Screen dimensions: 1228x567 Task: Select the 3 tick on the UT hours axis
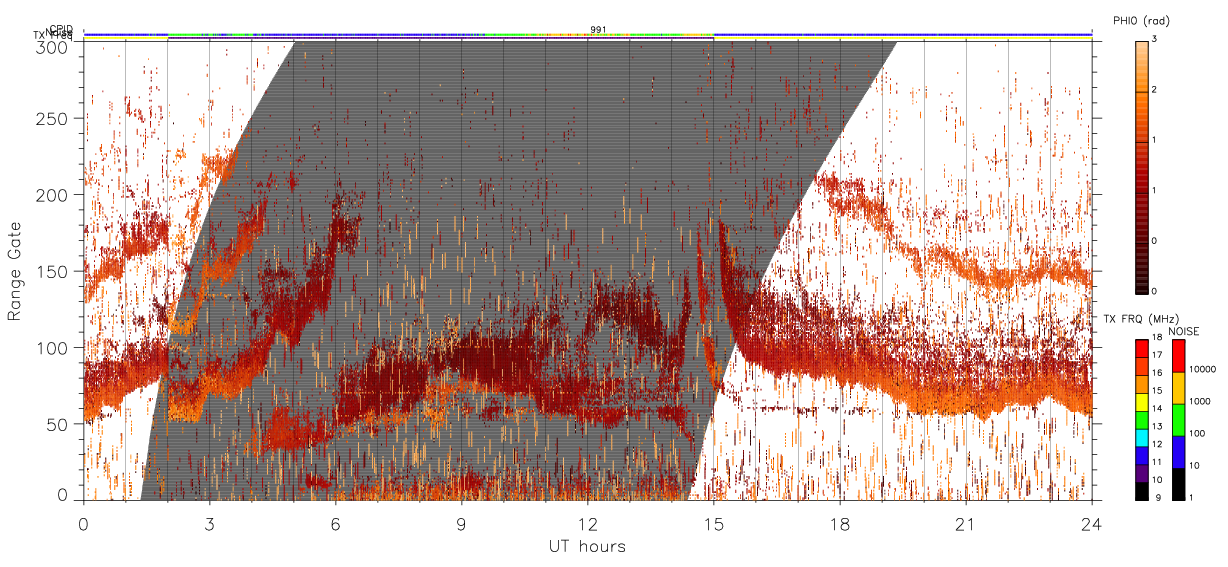tap(210, 524)
